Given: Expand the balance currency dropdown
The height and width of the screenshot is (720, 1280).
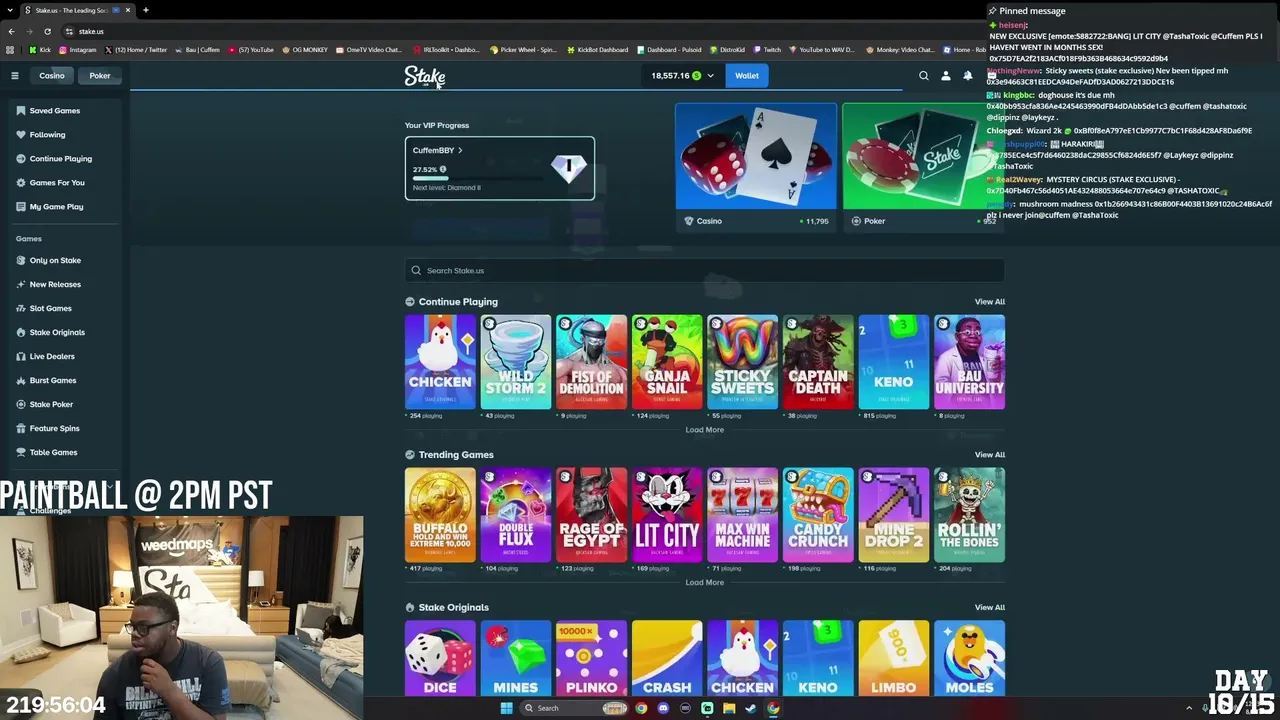Looking at the screenshot, I should pyautogui.click(x=711, y=76).
